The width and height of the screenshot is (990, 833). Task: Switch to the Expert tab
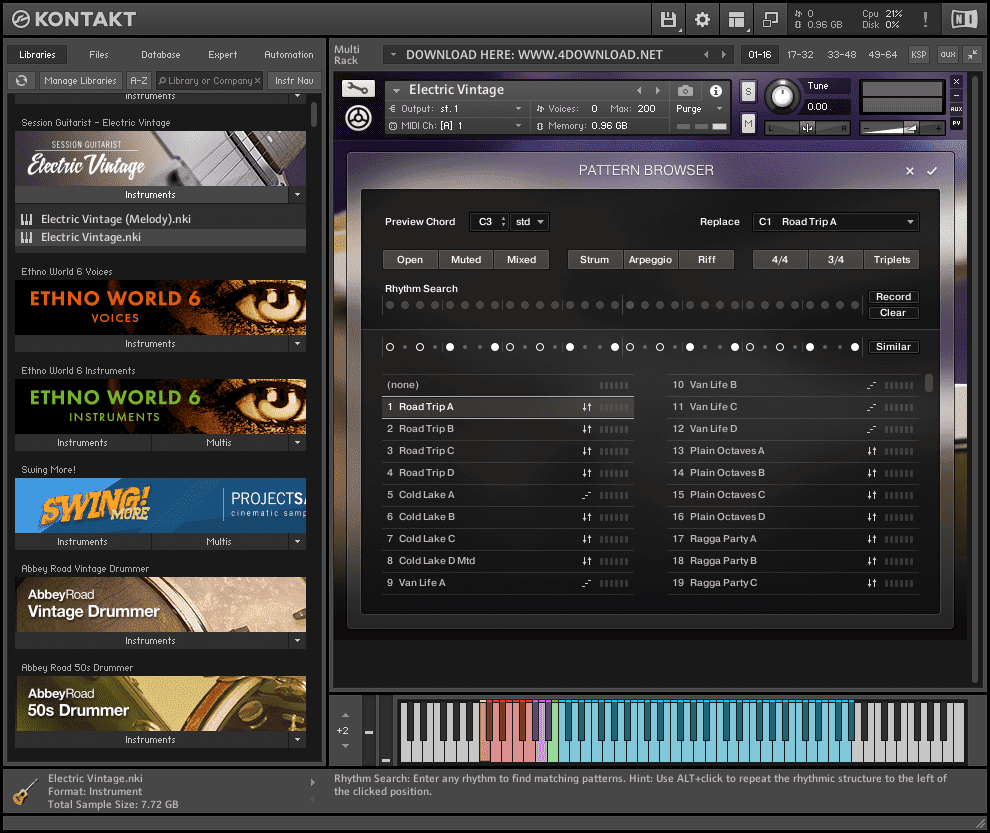pos(223,55)
